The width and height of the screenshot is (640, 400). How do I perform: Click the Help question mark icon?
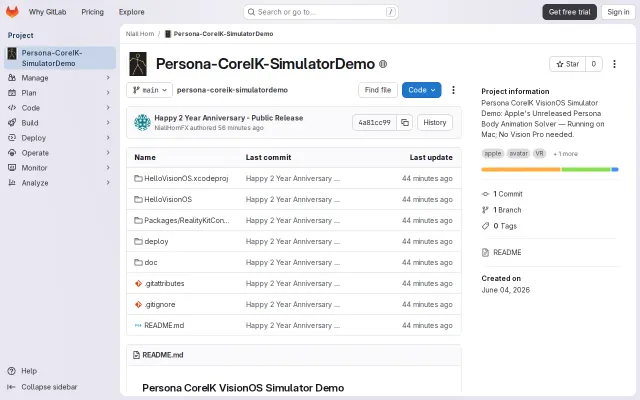[11, 371]
